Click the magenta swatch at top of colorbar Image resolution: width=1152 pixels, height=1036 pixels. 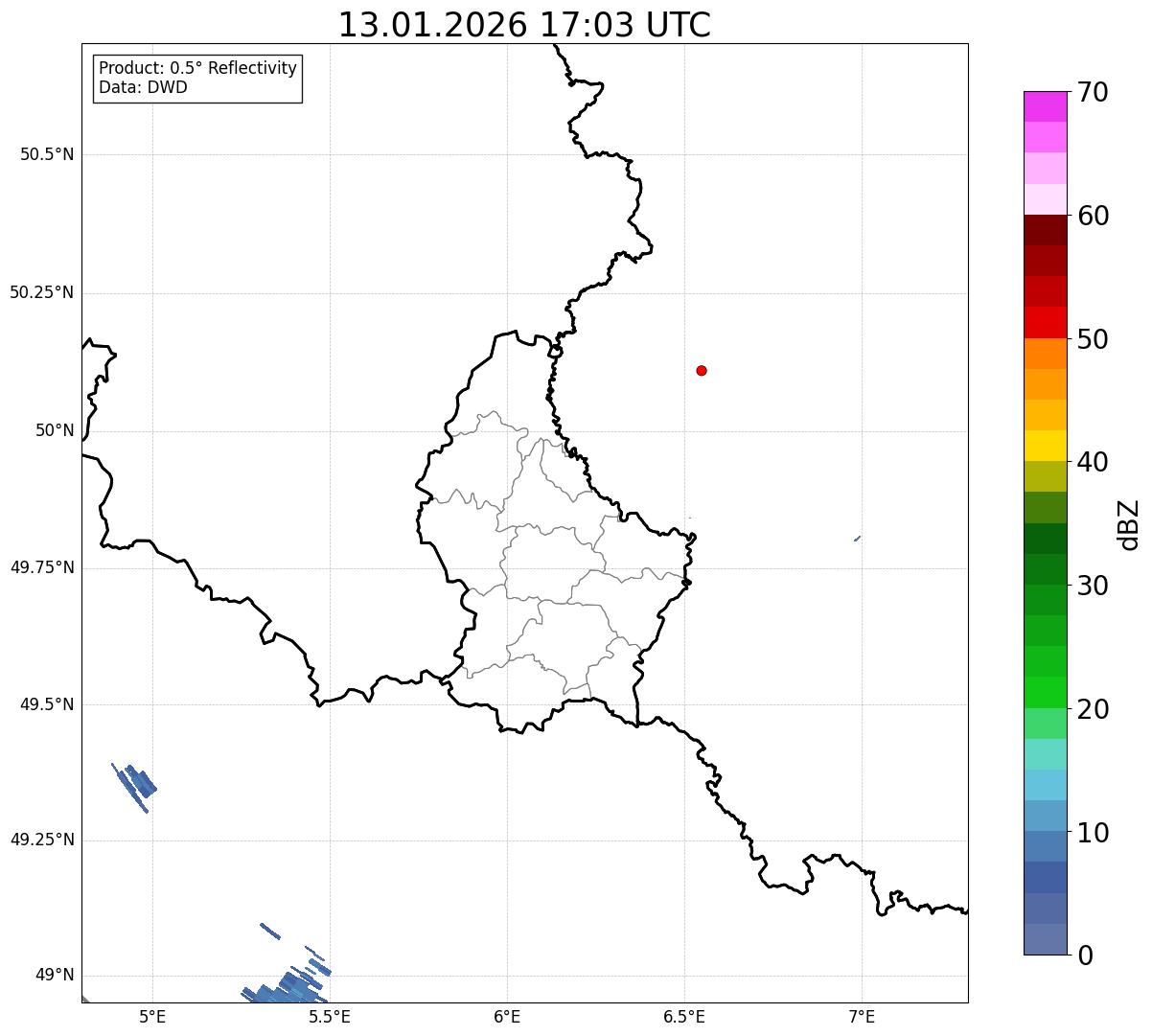[1045, 106]
